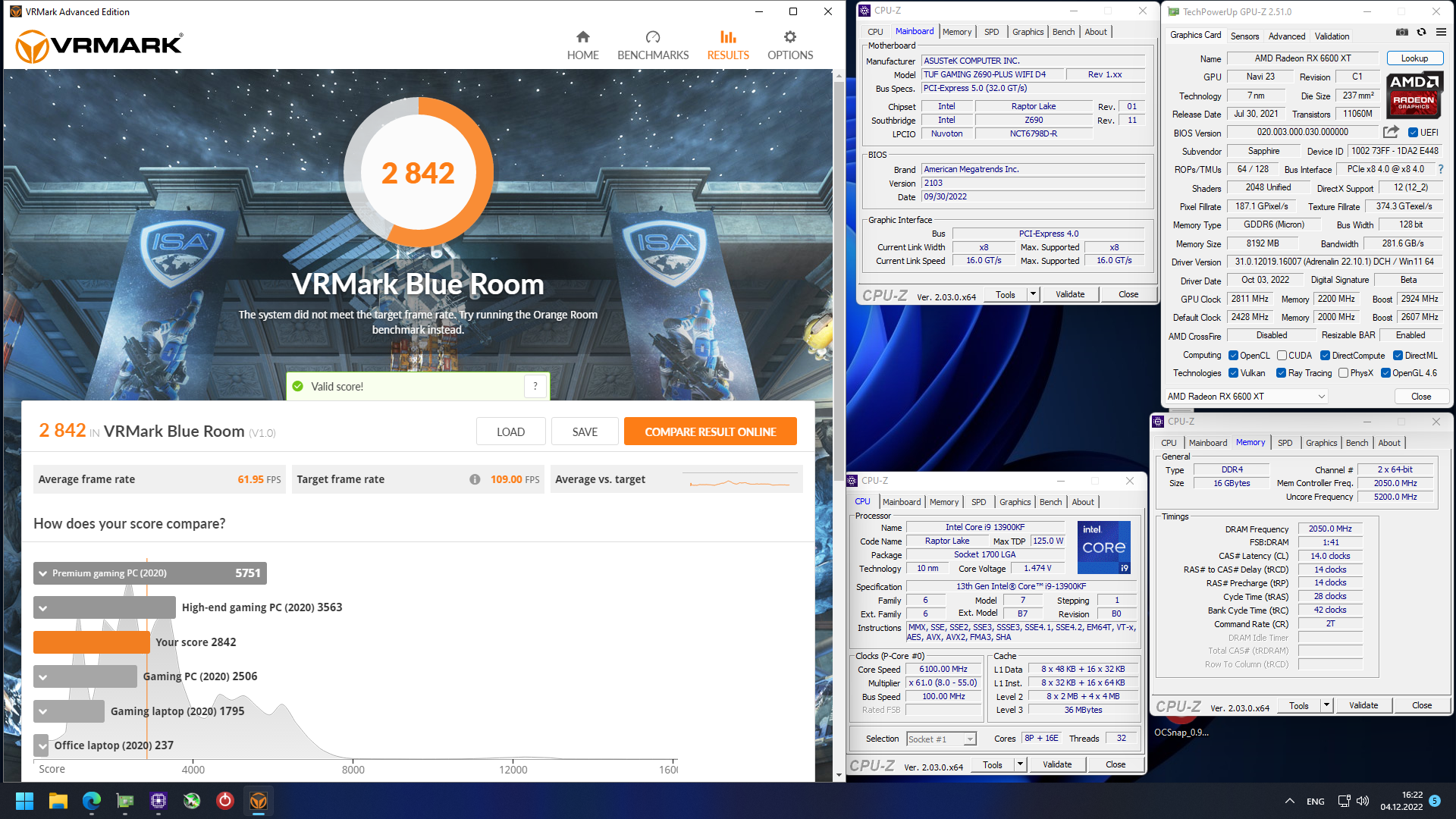Open VRMark OPTIONS gear icon
The height and width of the screenshot is (819, 1456).
(790, 37)
